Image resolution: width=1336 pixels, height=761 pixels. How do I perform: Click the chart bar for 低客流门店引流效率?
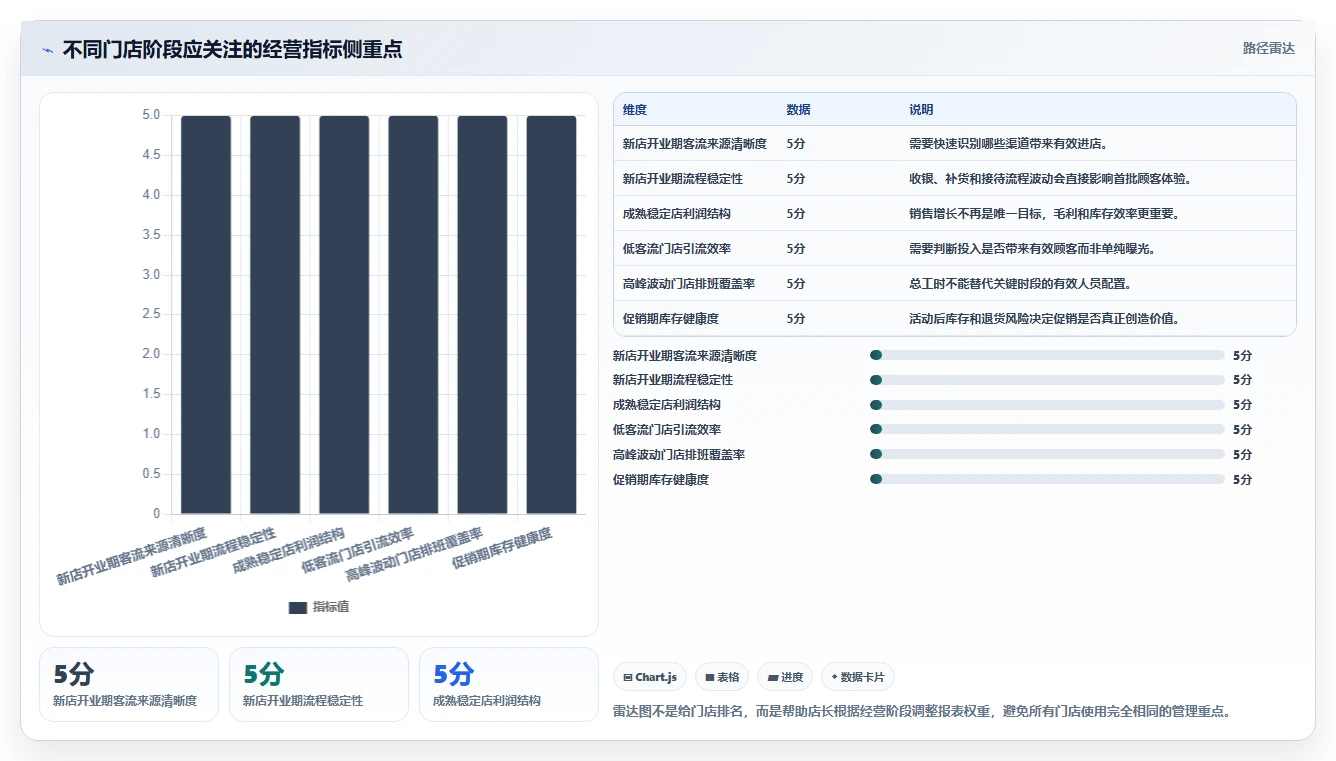[x=413, y=315]
